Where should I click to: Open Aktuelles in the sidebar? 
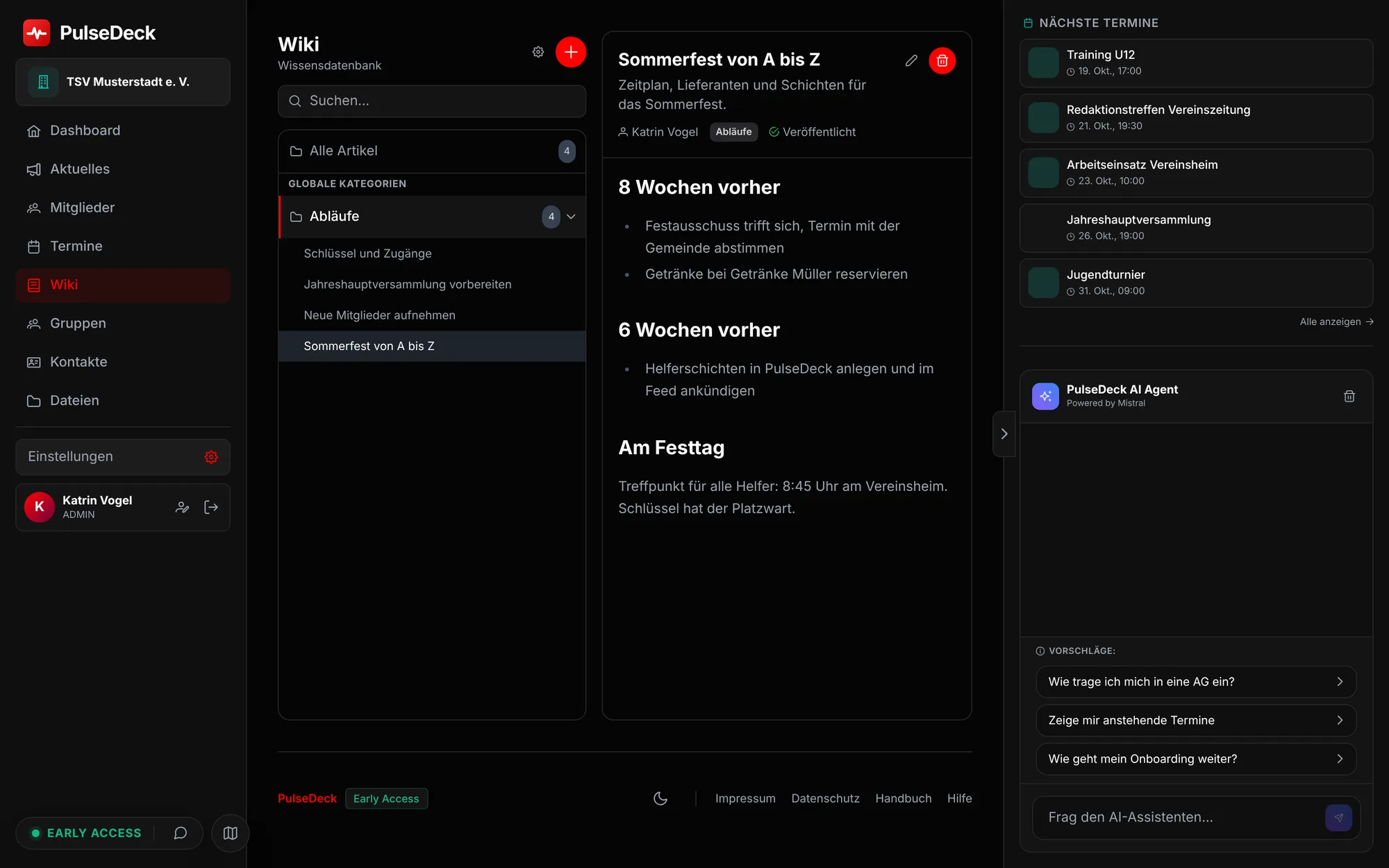coord(123,169)
